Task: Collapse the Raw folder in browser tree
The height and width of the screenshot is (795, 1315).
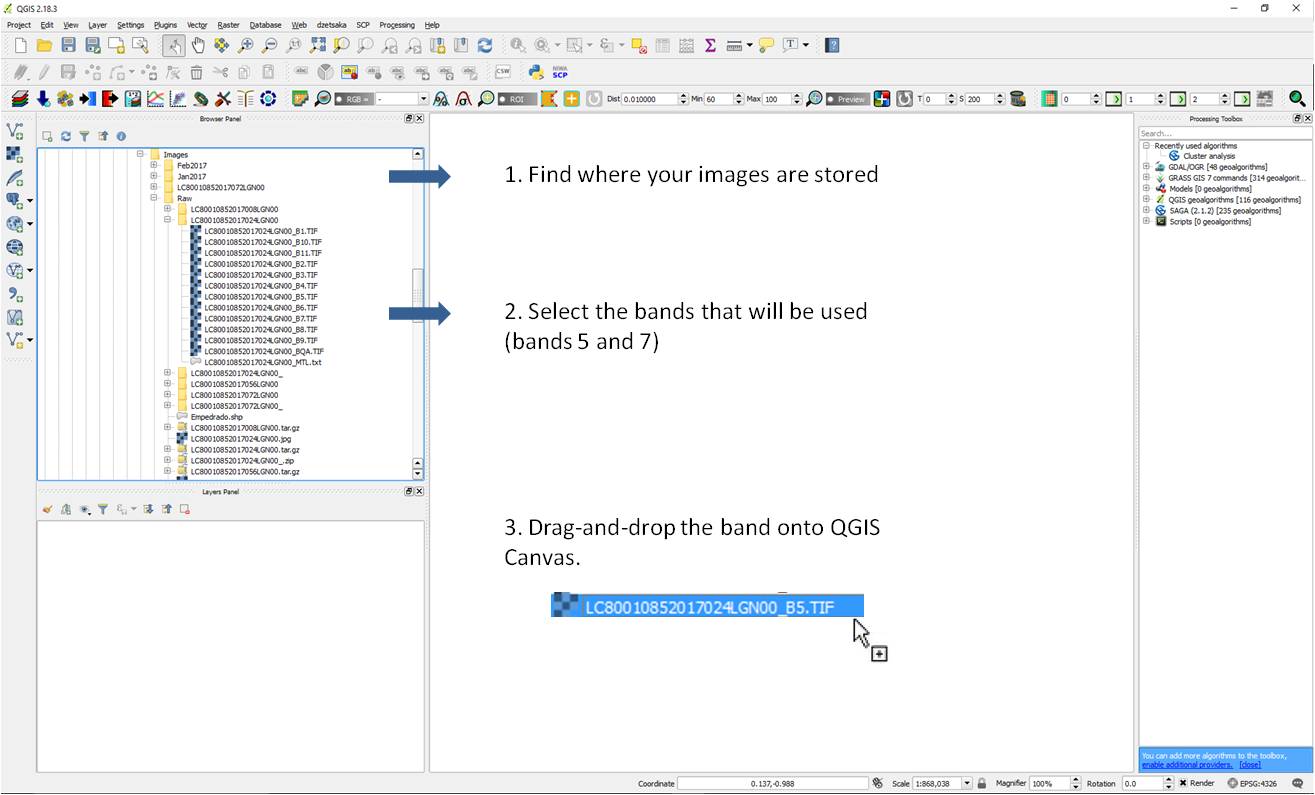Action: pos(155,198)
